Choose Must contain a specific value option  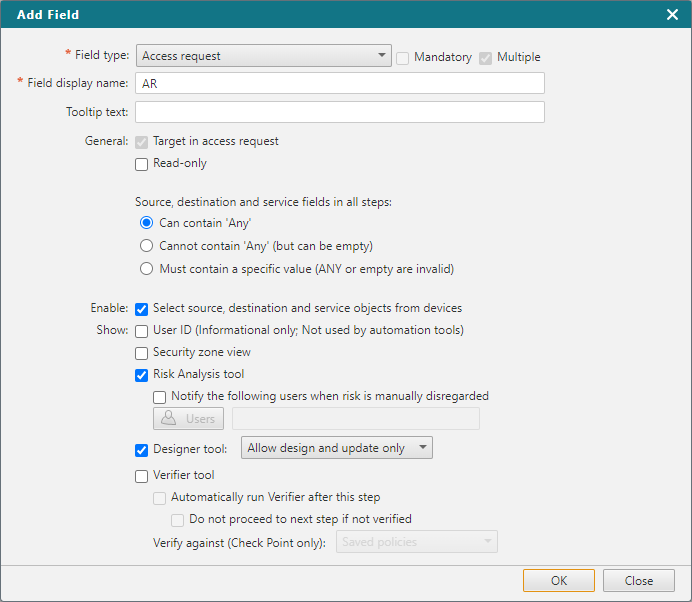[146, 269]
